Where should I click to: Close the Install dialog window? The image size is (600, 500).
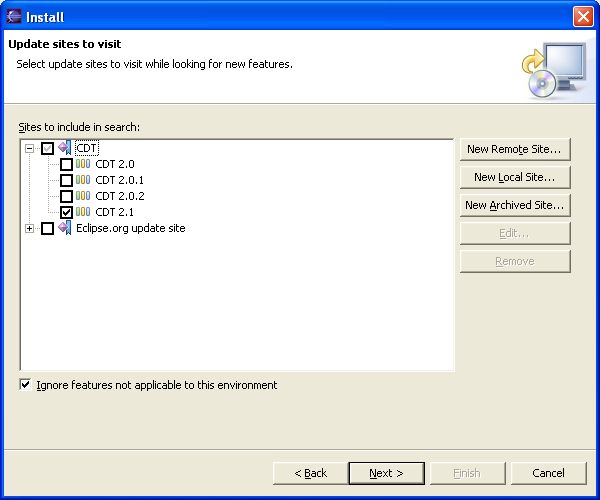coord(583,16)
